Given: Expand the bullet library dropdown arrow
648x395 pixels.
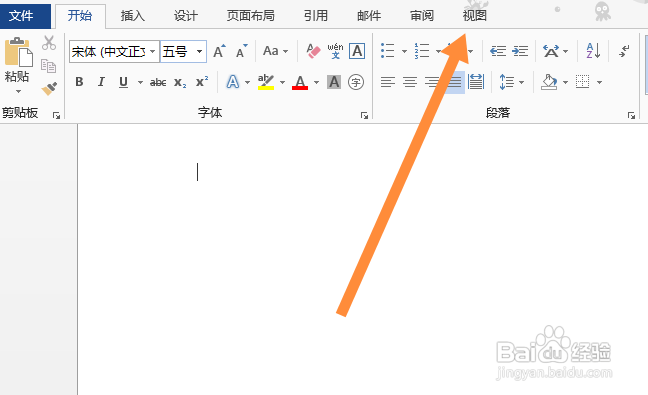Looking at the screenshot, I should pyautogui.click(x=404, y=52).
